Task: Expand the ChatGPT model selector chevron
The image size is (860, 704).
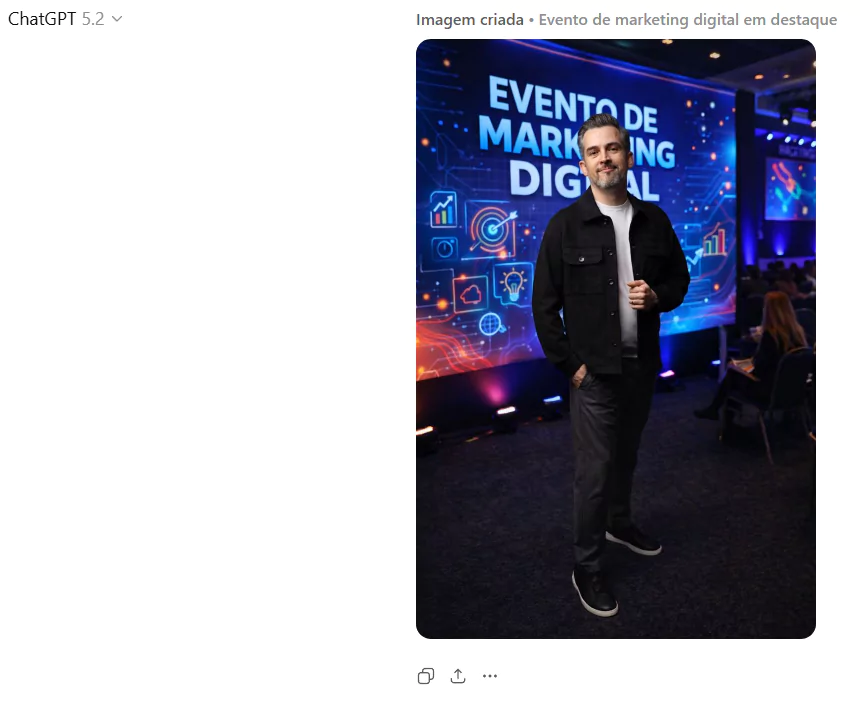Action: coord(117,19)
